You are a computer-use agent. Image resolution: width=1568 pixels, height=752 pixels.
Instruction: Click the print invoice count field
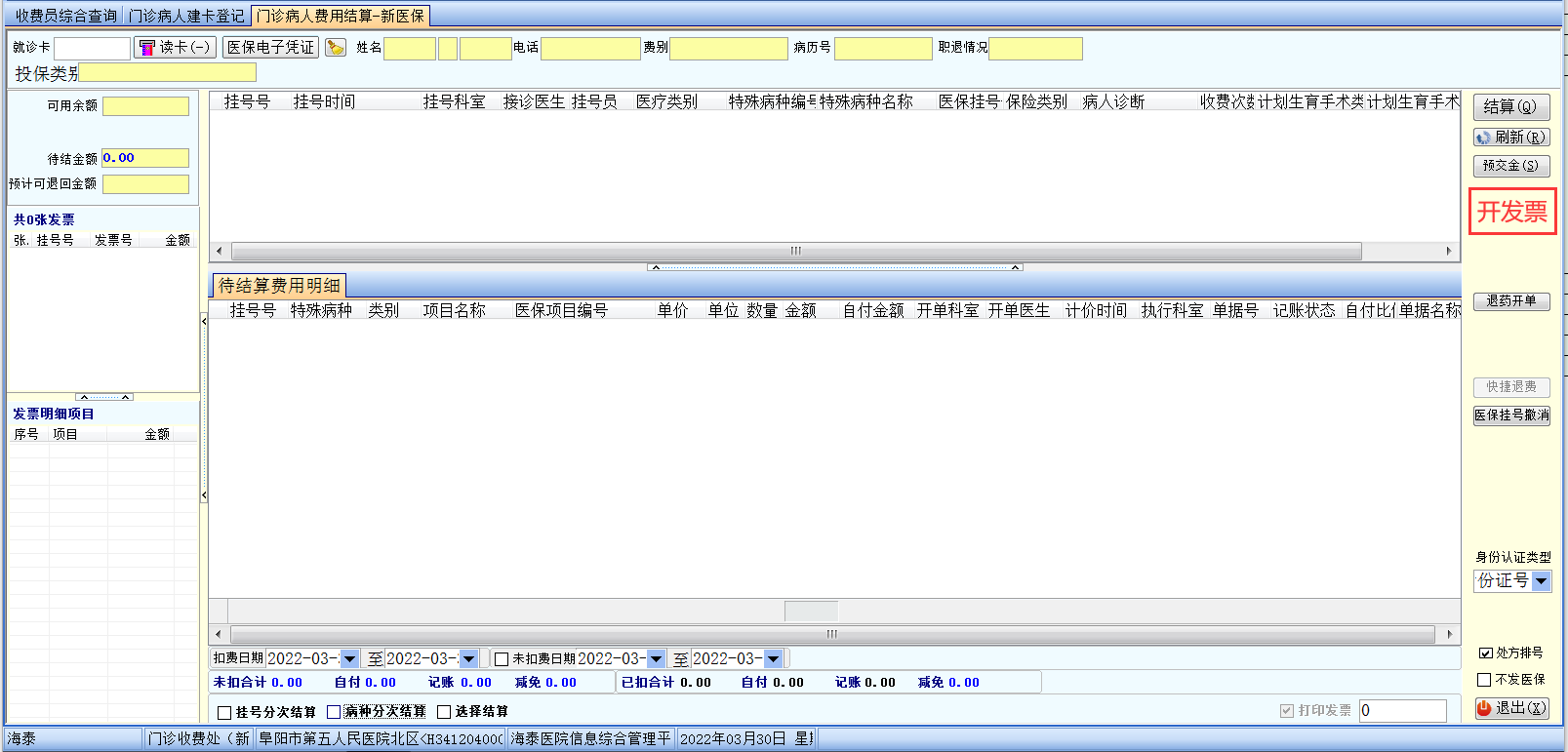pos(1402,711)
